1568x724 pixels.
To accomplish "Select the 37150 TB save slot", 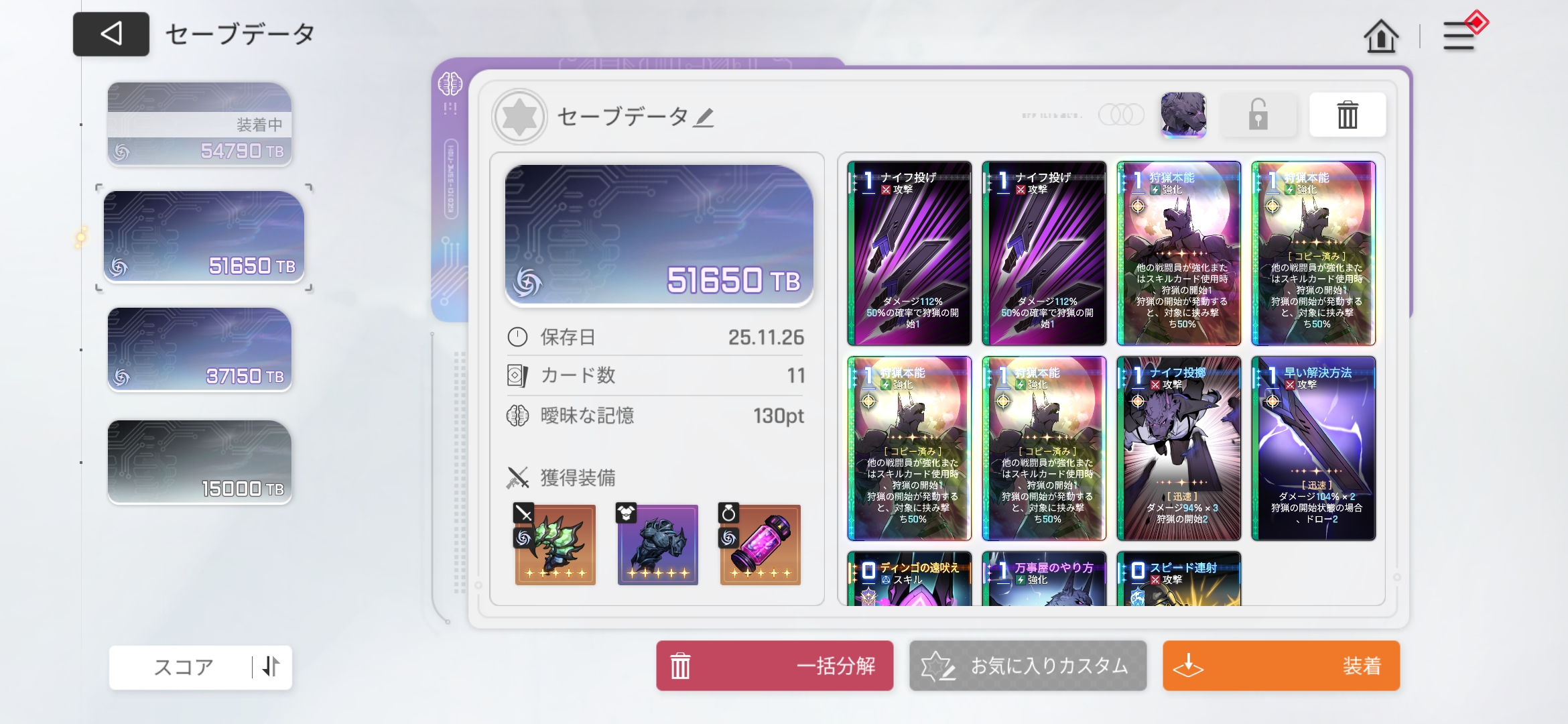I will pos(200,349).
